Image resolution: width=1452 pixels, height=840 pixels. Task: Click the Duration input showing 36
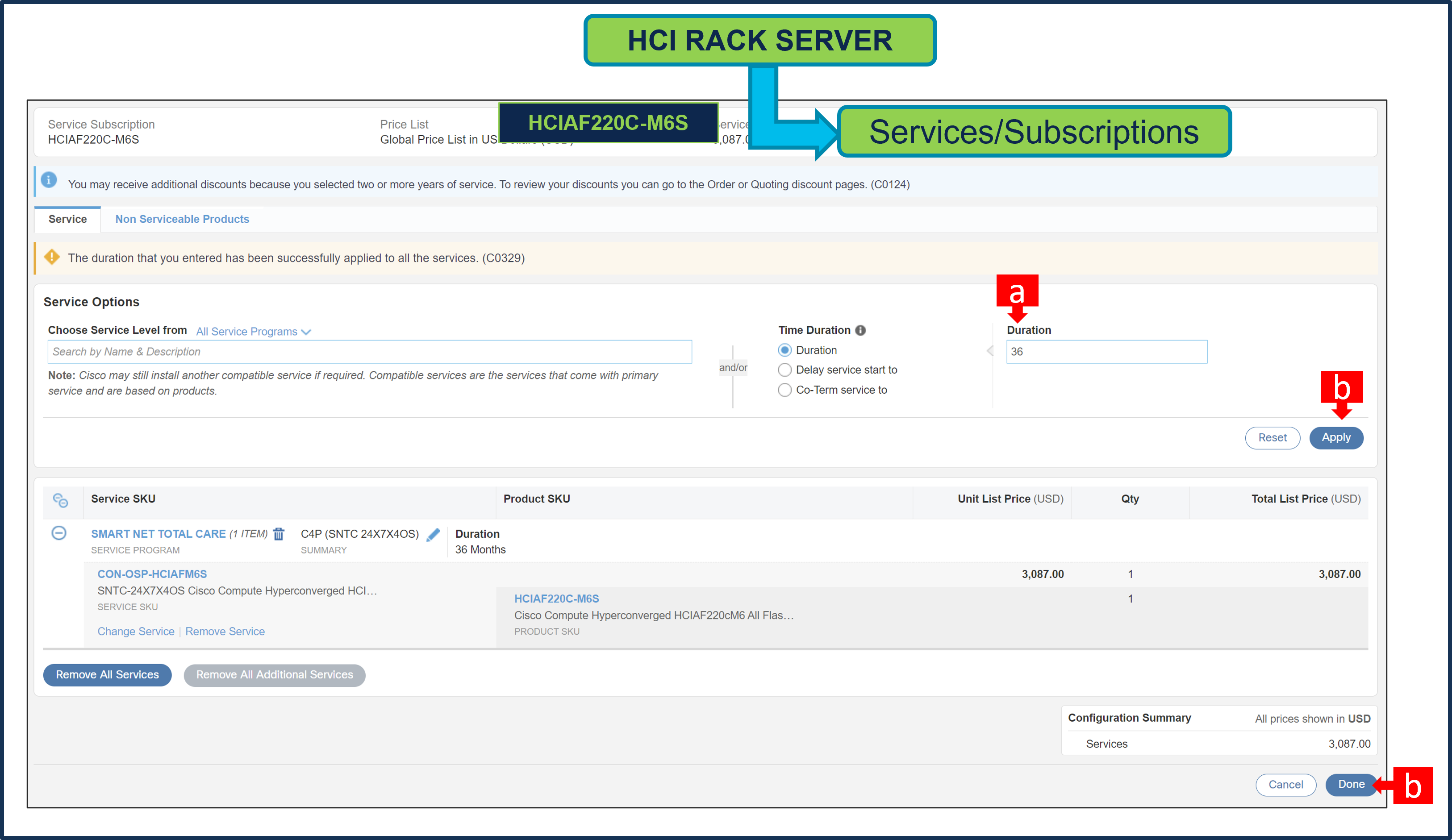point(1107,352)
